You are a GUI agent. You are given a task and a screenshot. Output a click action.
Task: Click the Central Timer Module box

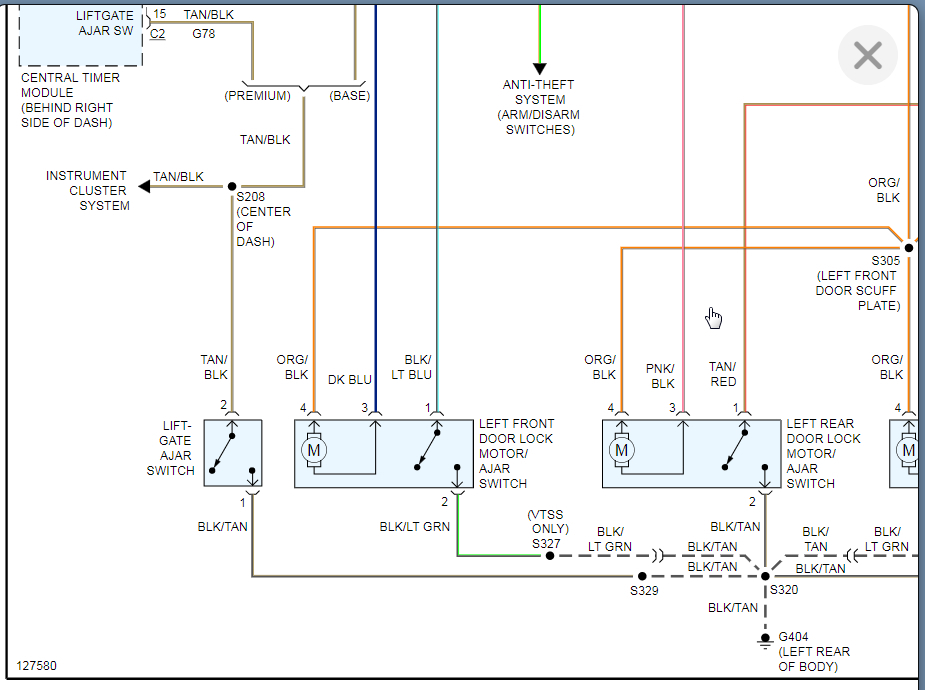pos(81,35)
